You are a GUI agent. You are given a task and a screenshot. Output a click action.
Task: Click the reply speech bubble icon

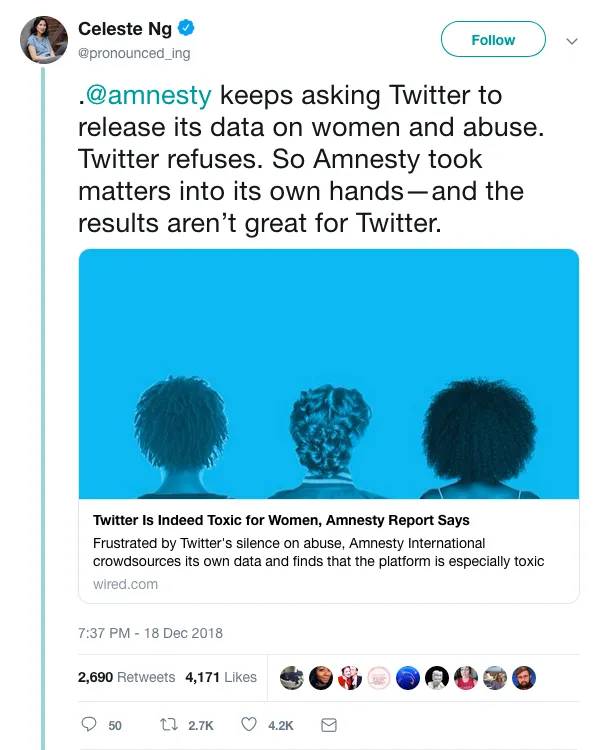tap(89, 725)
